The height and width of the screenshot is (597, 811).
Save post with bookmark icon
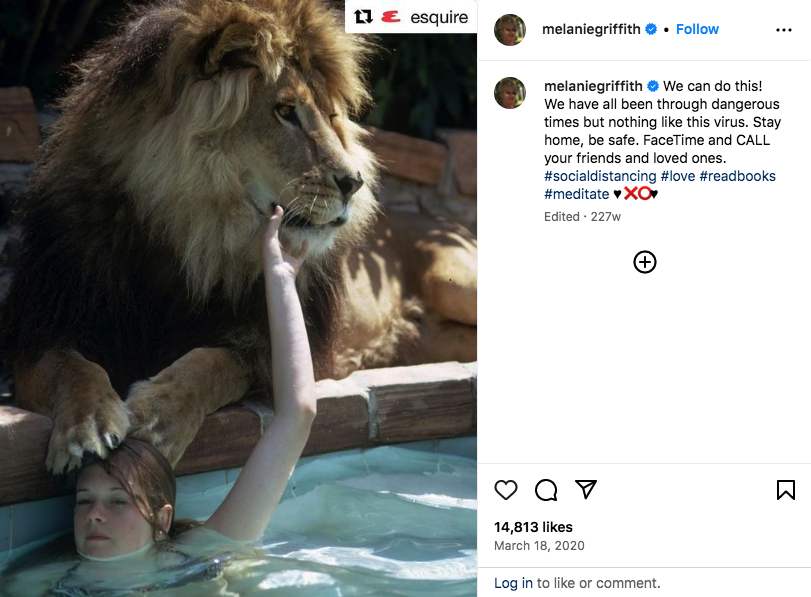pyautogui.click(x=786, y=490)
